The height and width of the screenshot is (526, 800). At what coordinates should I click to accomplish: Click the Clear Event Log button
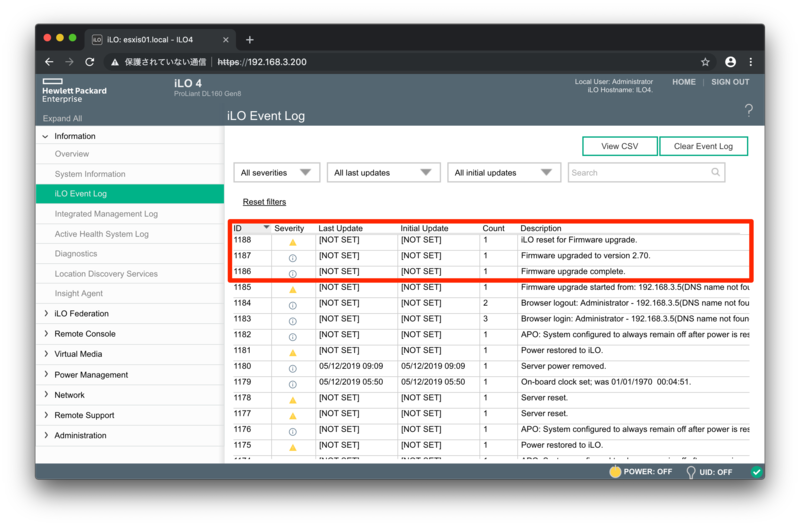(703, 146)
